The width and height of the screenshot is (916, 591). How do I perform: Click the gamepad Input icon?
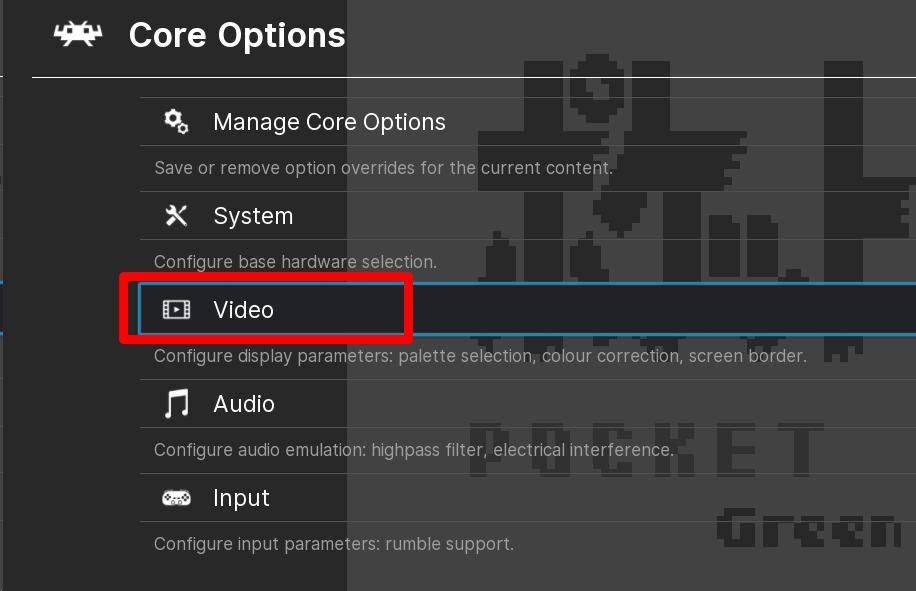[x=176, y=498]
